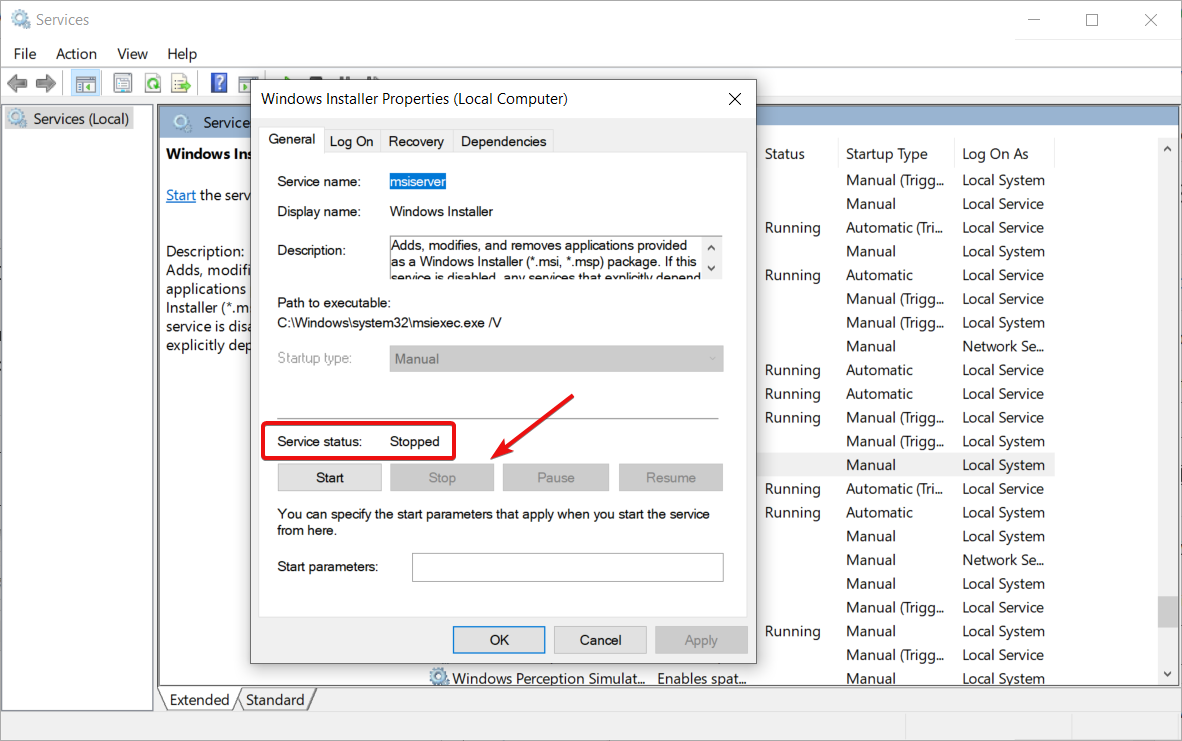The height and width of the screenshot is (741, 1182).
Task: Close the Windows Installer Properties dialog
Action: coord(735,100)
